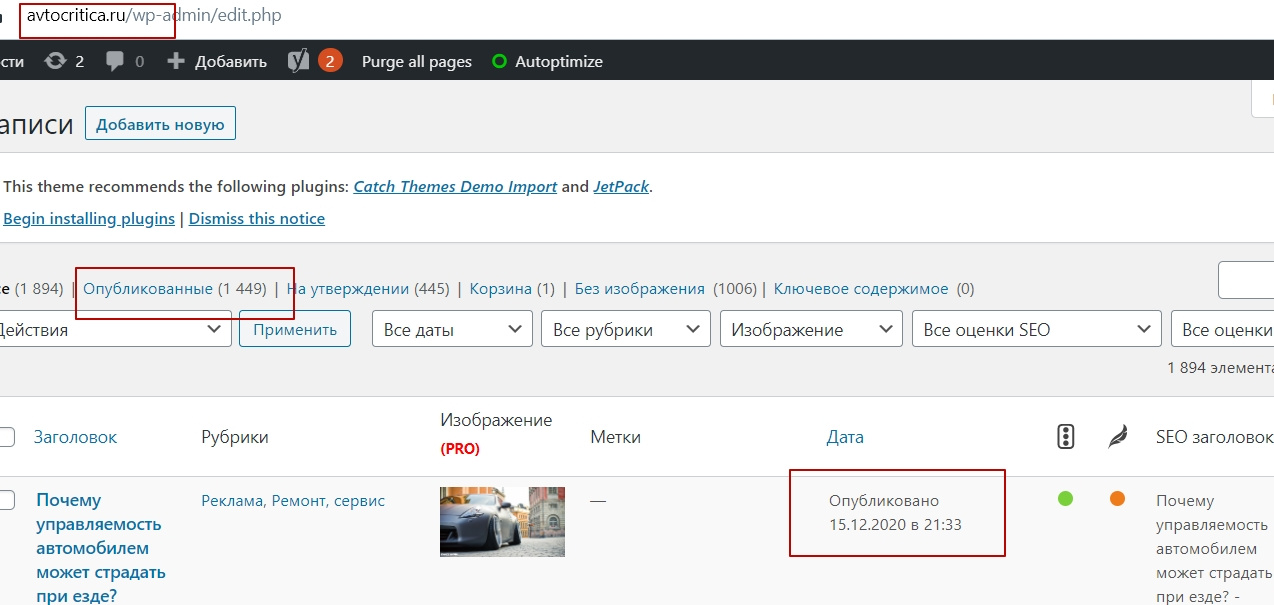Click the Catch Themes Demo Import link
This screenshot has width=1274, height=605.
click(455, 187)
